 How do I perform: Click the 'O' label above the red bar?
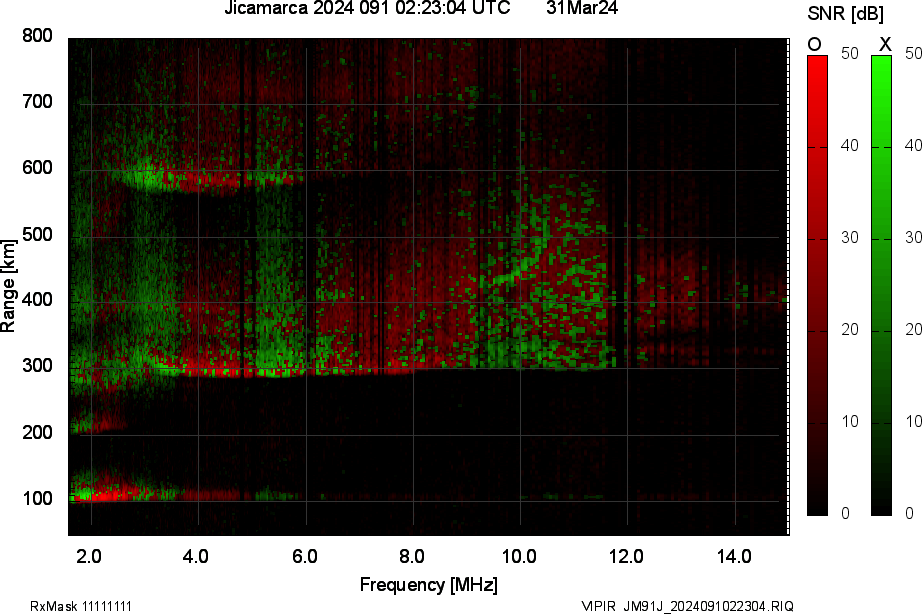815,44
